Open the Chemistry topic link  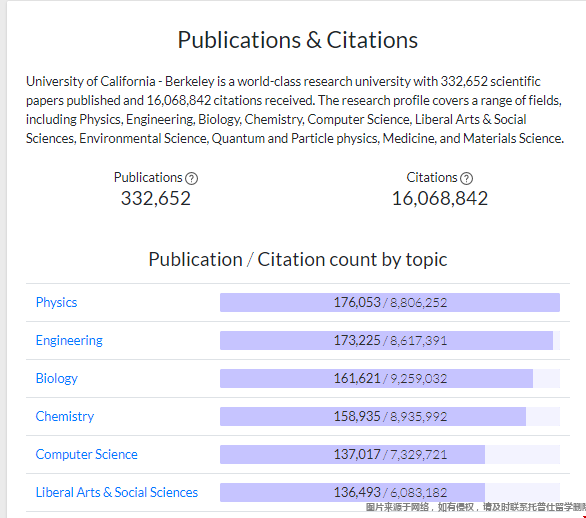[65, 416]
